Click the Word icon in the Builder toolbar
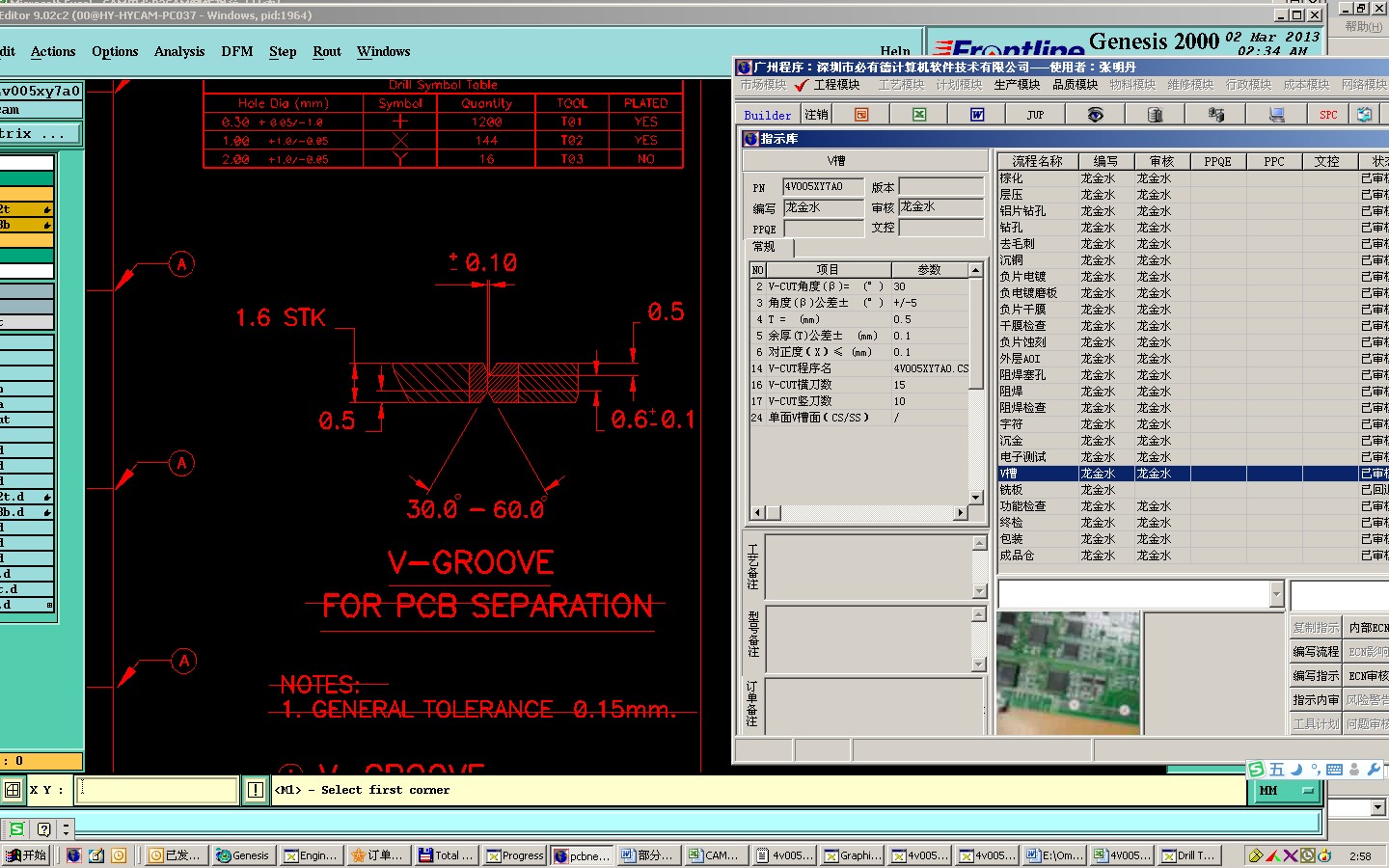The image size is (1389, 868). [x=977, y=115]
